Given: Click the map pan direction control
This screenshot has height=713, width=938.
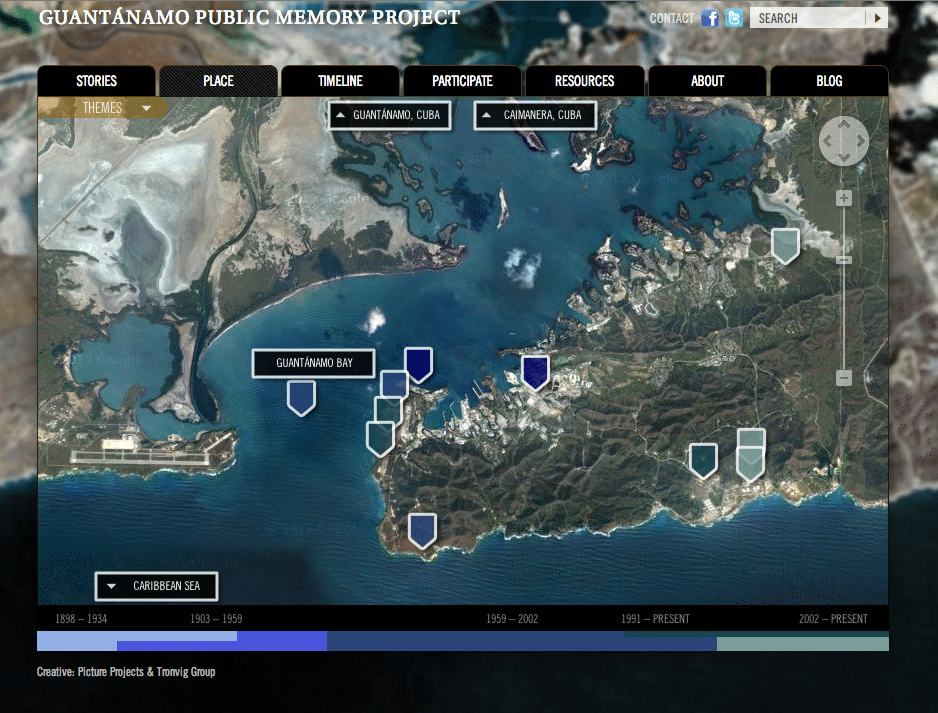Looking at the screenshot, I should pyautogui.click(x=843, y=141).
